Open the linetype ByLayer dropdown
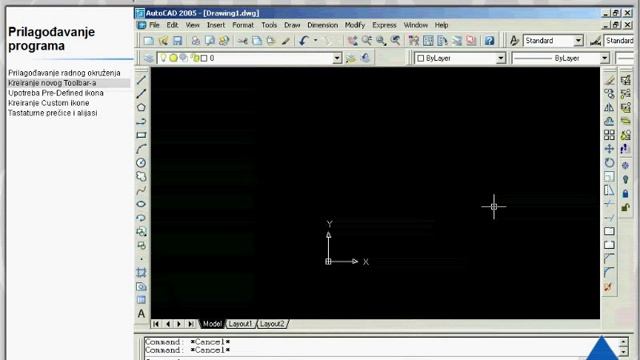Viewport: 640px width, 360px height. 604,58
